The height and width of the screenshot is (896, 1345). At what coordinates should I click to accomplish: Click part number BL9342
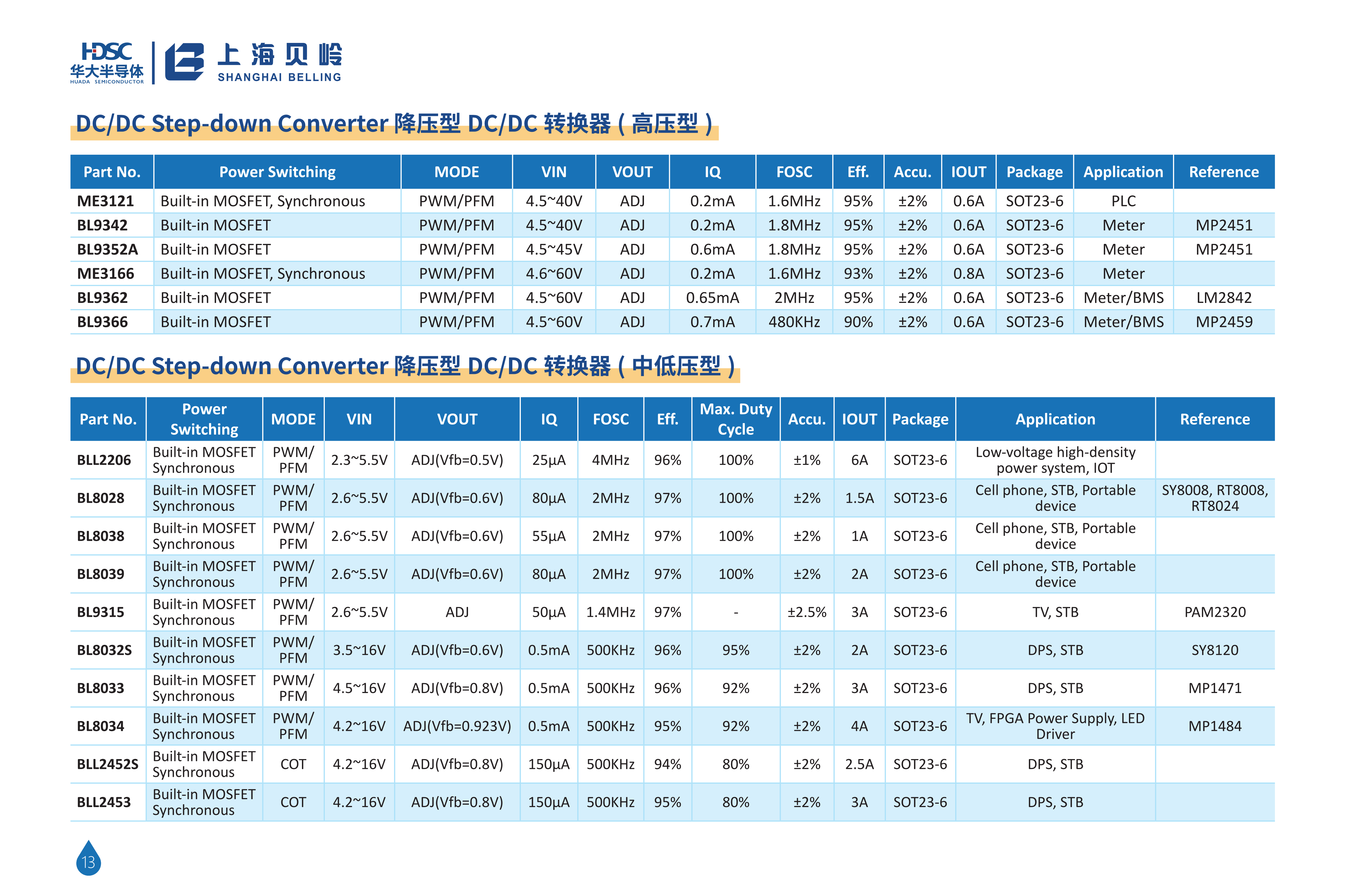tap(102, 225)
